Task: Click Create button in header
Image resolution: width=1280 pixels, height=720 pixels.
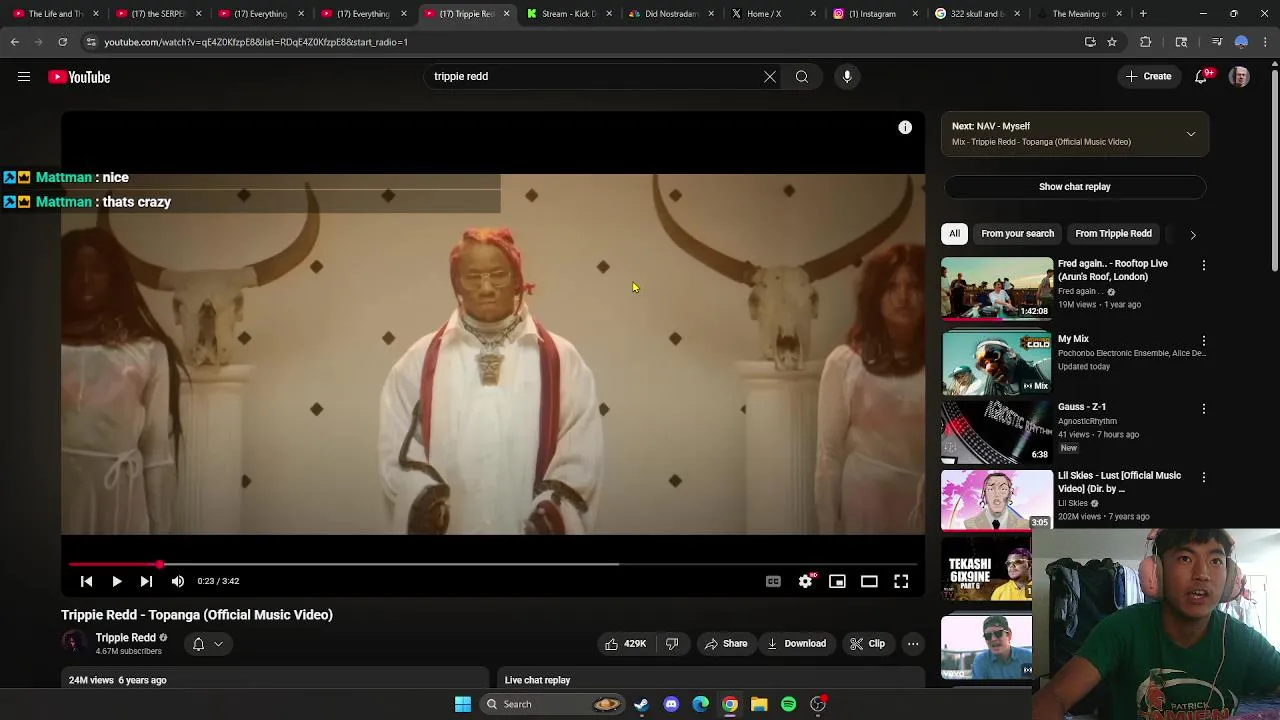Action: [x=1148, y=77]
